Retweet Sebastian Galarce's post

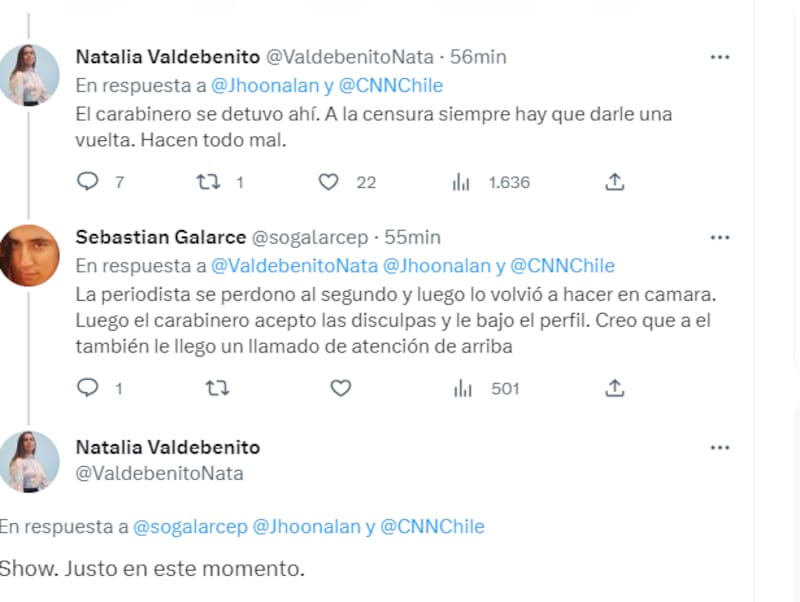point(214,387)
